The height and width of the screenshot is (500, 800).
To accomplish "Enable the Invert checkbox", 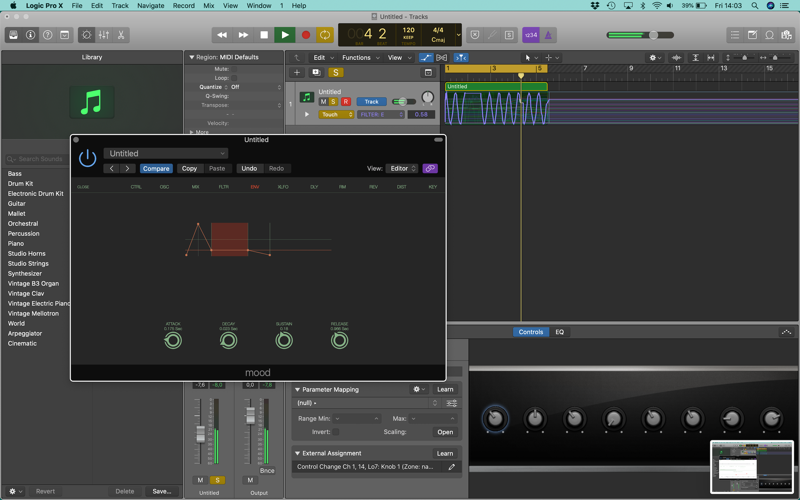I will click(336, 432).
